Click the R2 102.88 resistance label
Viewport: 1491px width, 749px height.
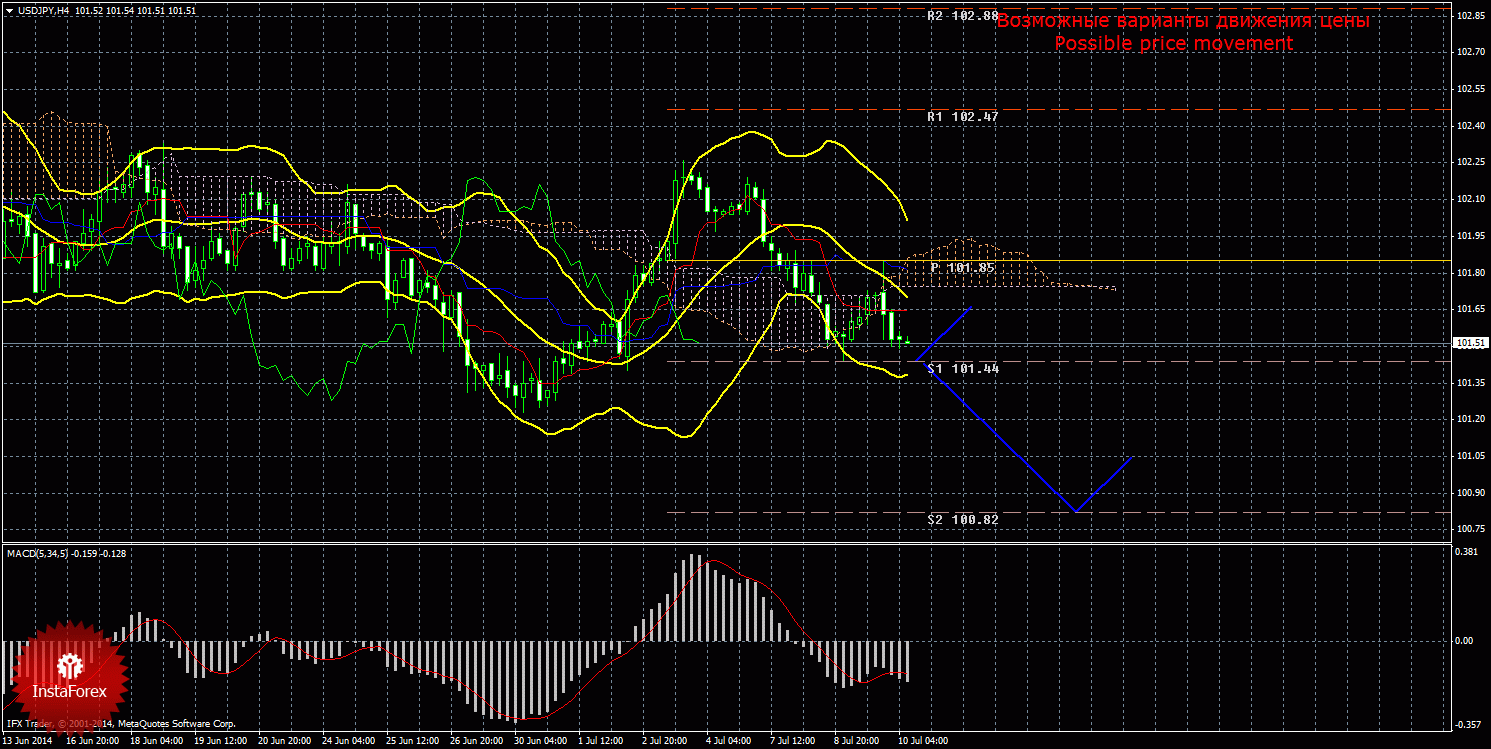962,16
